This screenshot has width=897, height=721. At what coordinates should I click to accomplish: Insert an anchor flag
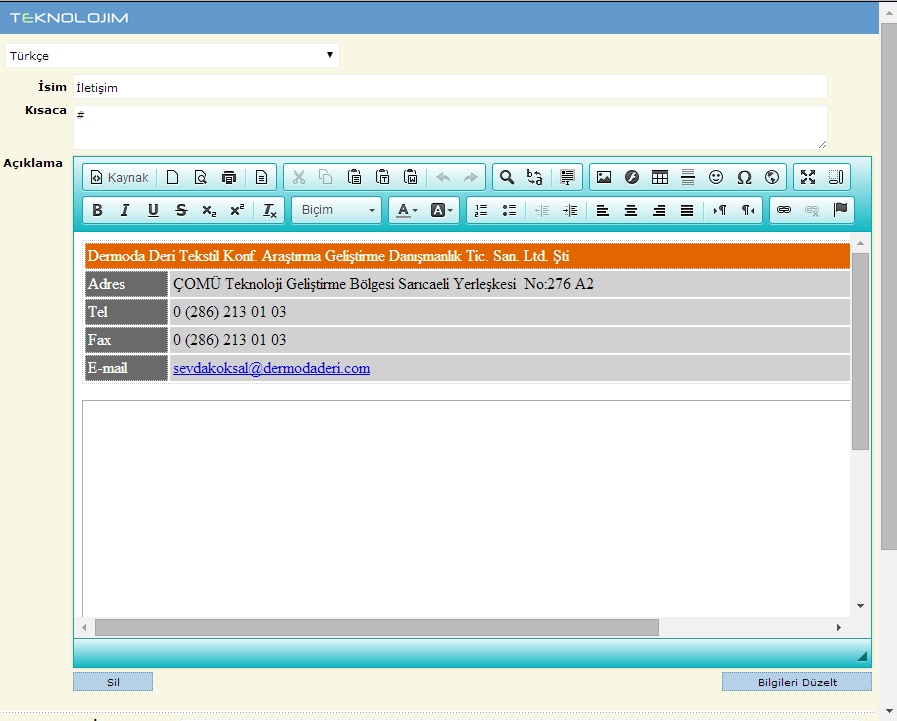[x=840, y=210]
